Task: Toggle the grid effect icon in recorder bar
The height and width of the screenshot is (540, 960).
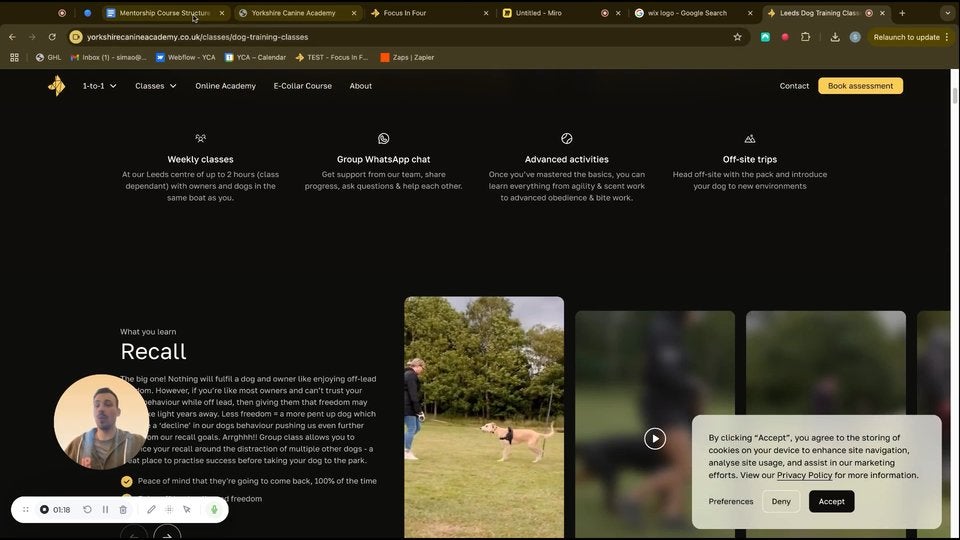Action: (169, 509)
